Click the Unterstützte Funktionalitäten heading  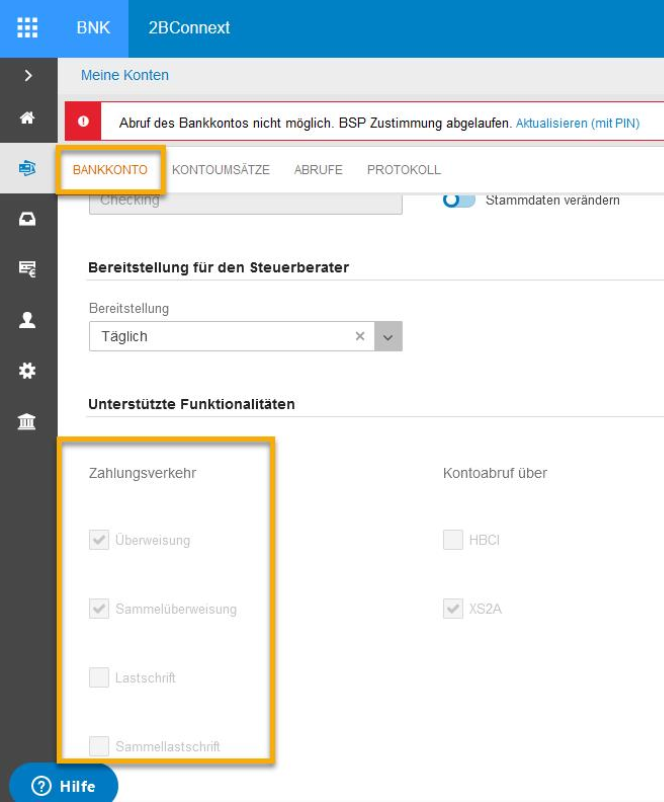tap(192, 404)
